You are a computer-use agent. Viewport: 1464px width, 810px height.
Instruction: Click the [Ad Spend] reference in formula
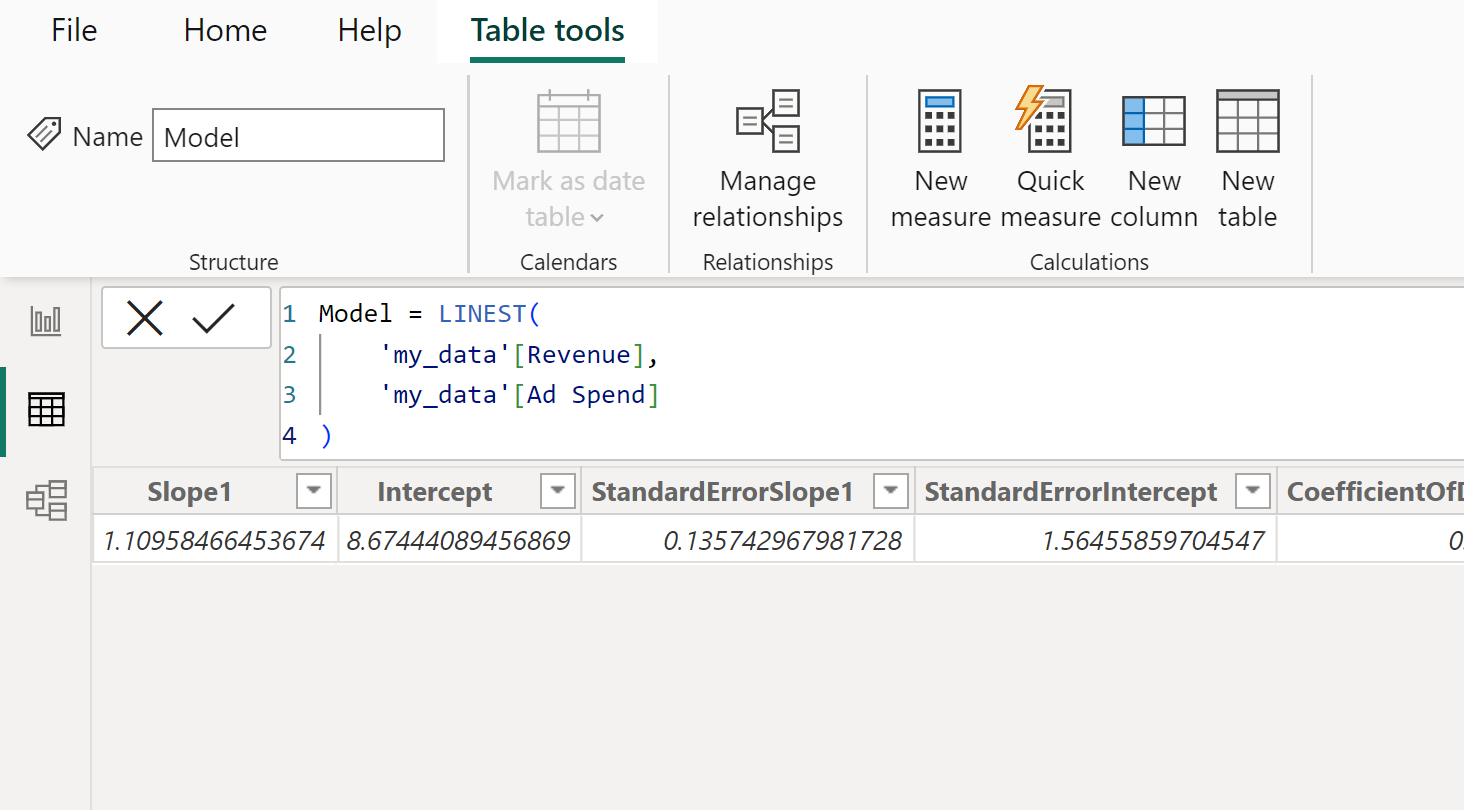(585, 395)
